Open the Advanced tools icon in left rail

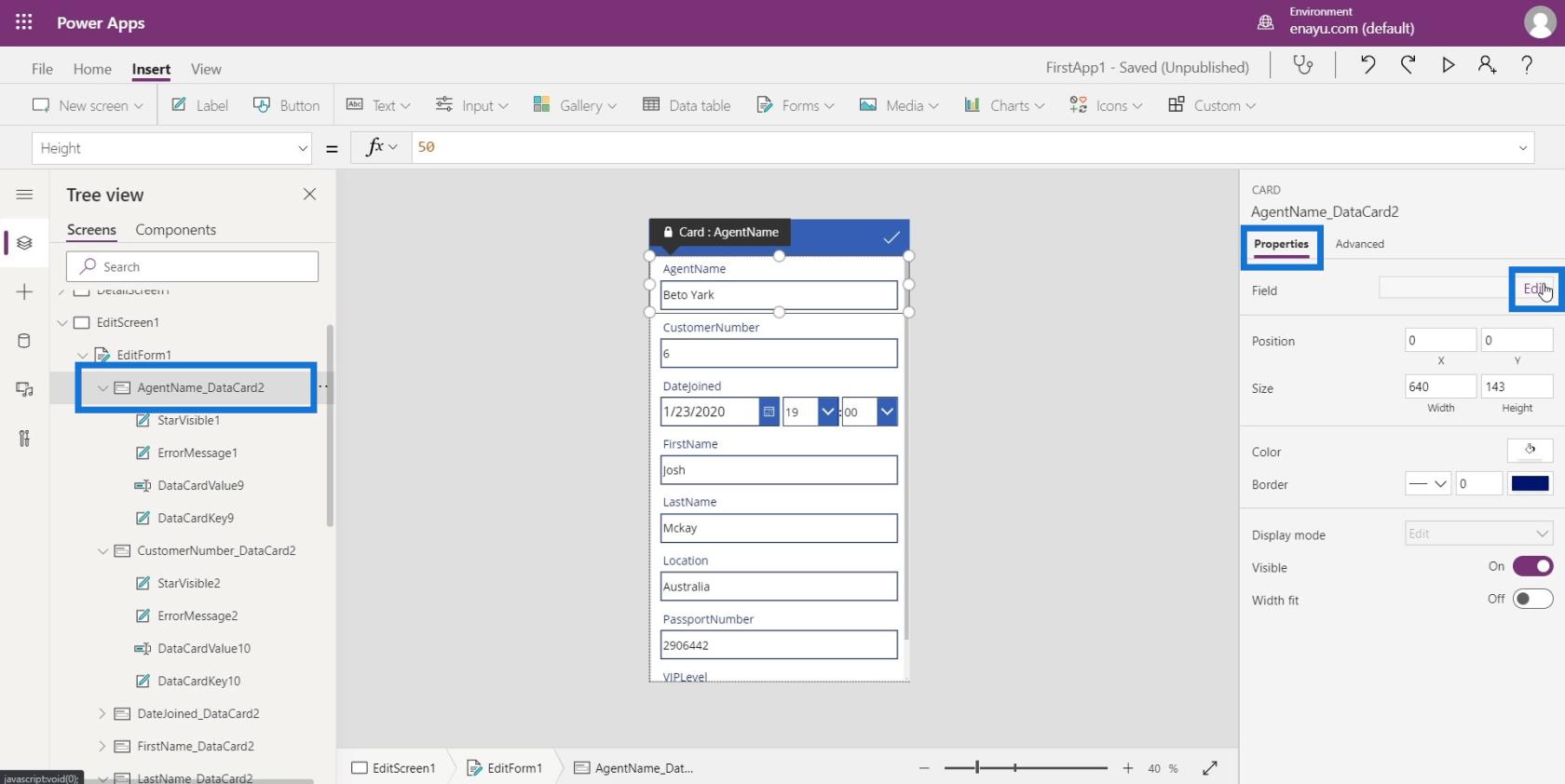pos(24,438)
